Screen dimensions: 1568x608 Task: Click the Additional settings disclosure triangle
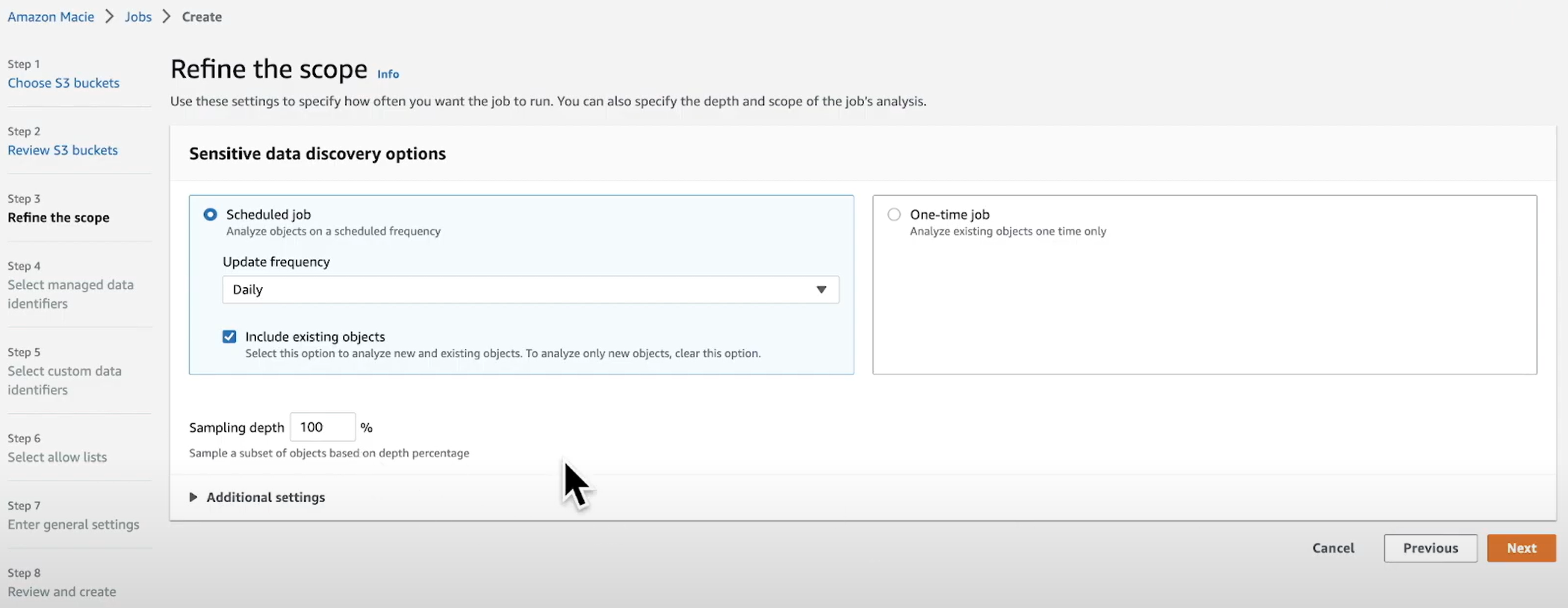[194, 497]
